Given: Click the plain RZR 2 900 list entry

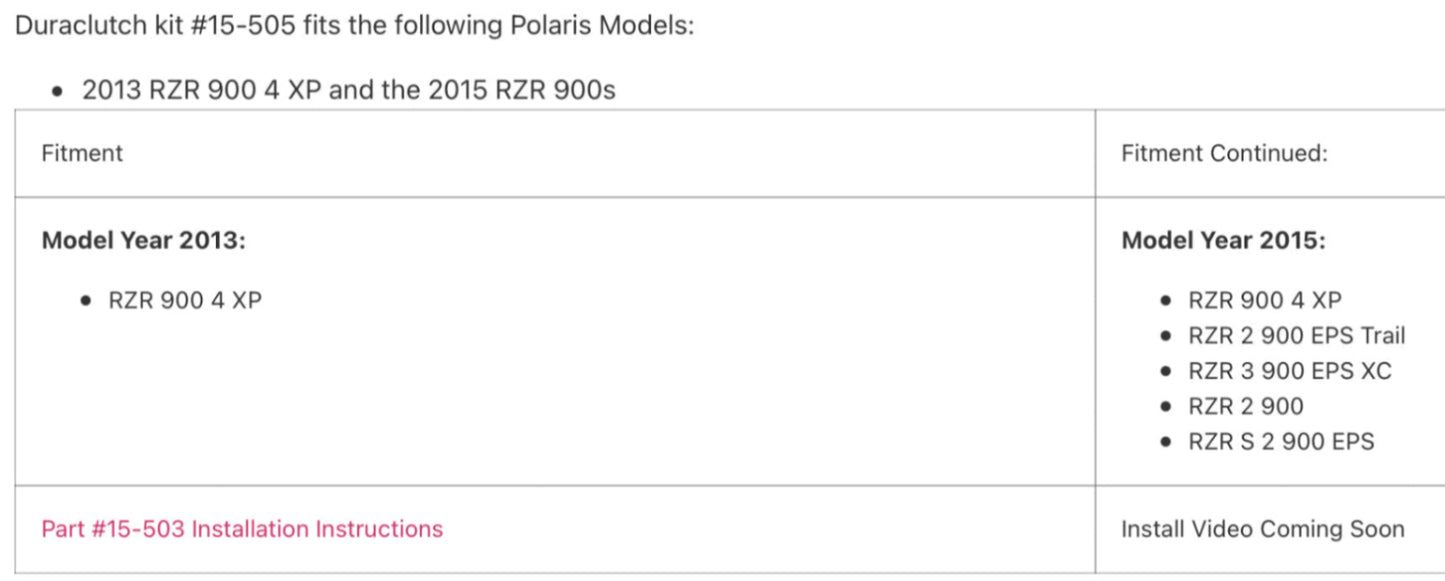Looking at the screenshot, I should [1246, 406].
